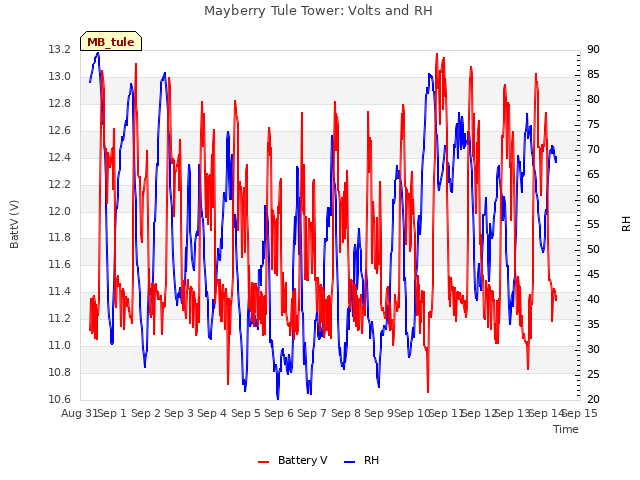This screenshot has width=640, height=480.
Task: Click the 12.2 left axis value
Action: [60, 184]
